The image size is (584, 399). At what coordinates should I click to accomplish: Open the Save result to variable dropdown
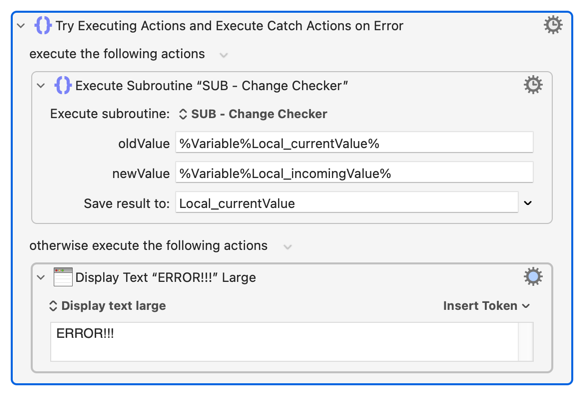(527, 203)
